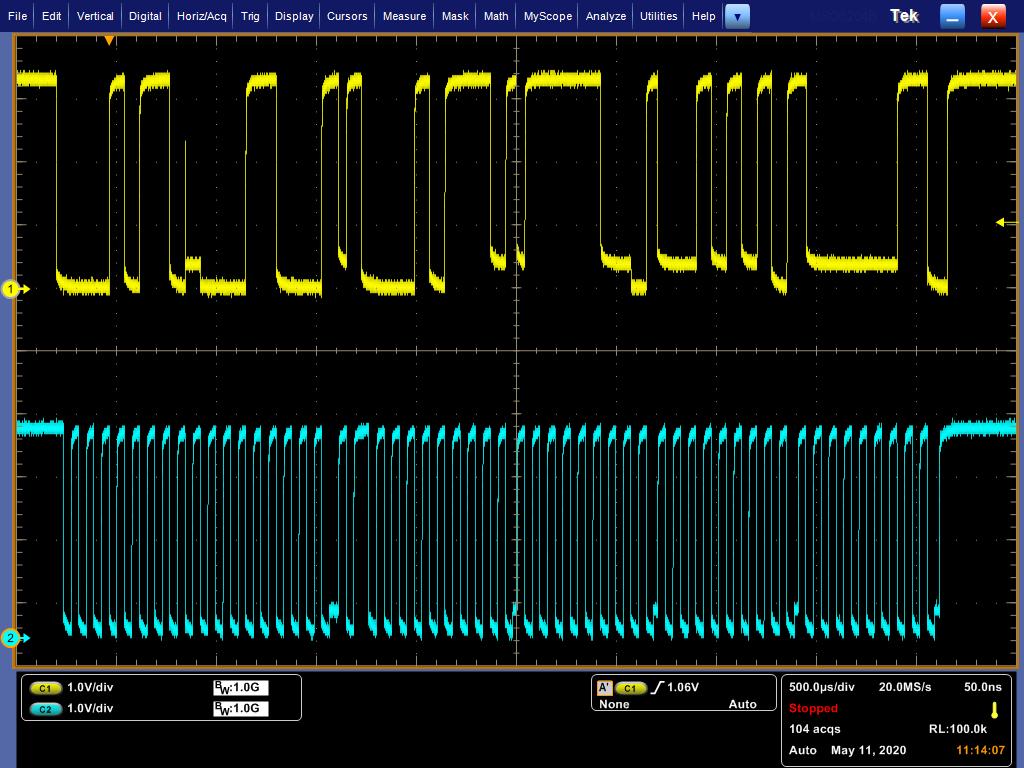Click the red Stopped acquisition status
This screenshot has width=1024, height=768.
click(x=813, y=708)
